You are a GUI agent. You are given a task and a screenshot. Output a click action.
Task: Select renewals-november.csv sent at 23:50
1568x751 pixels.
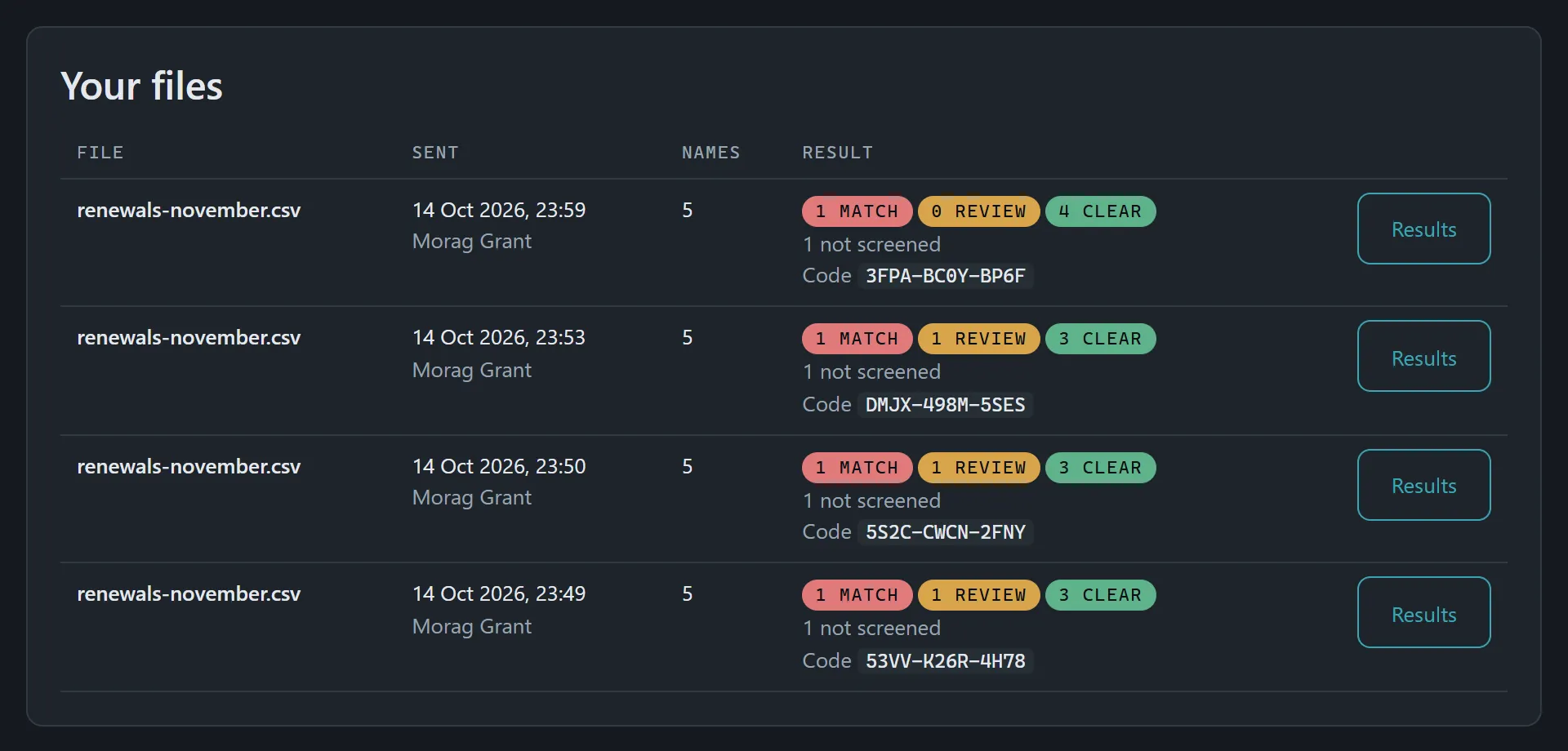pyautogui.click(x=189, y=466)
